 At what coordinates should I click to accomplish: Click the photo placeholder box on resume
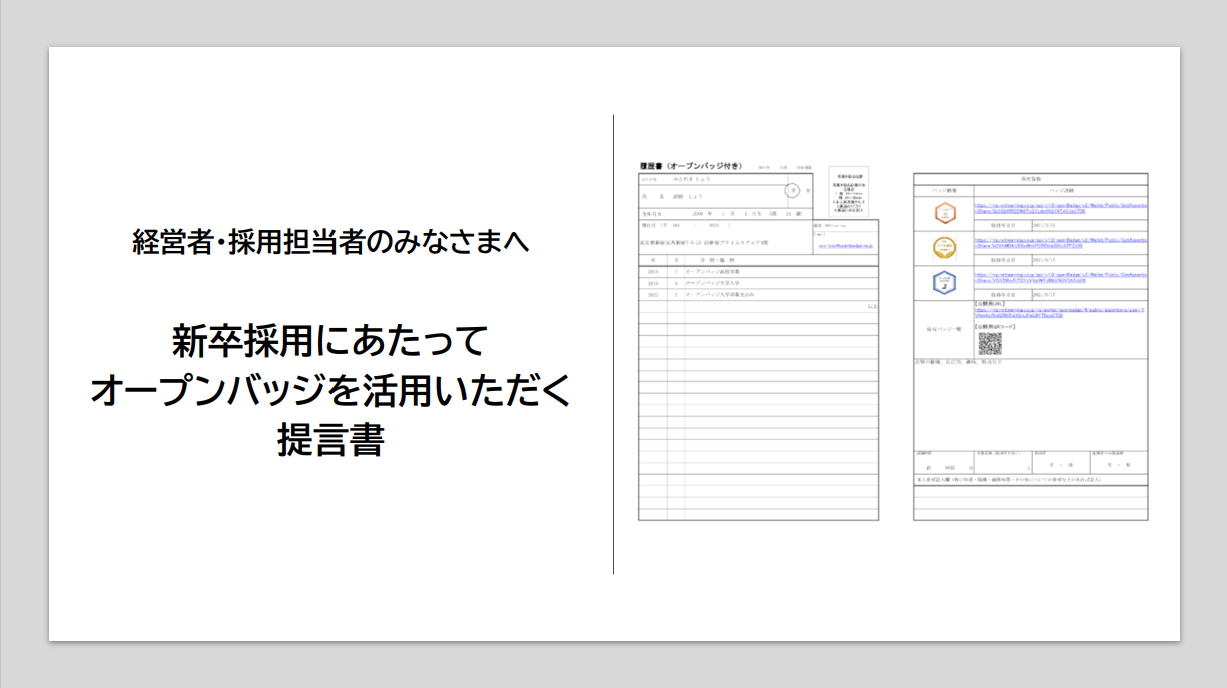[848, 191]
